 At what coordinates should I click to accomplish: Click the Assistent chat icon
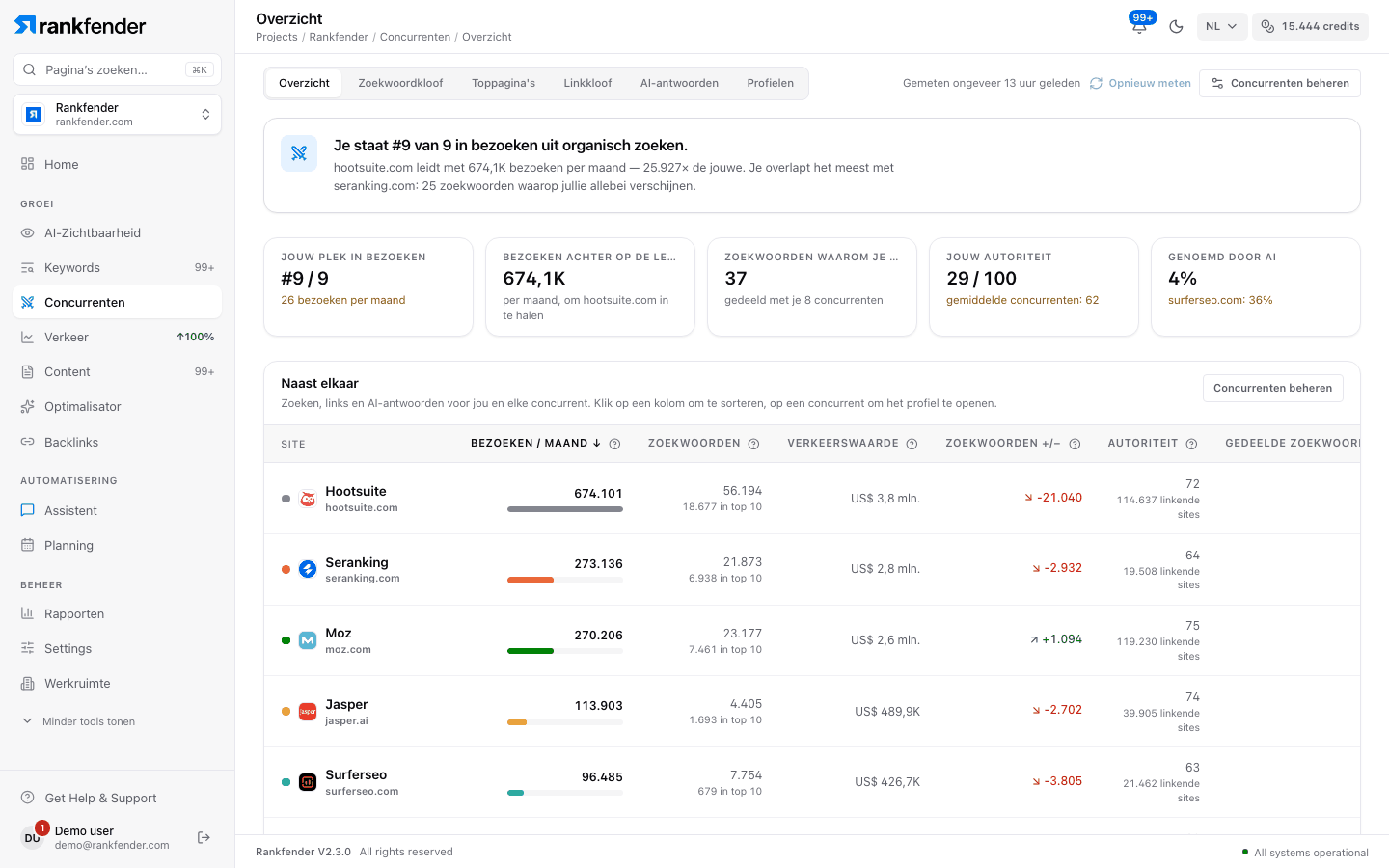pyautogui.click(x=28, y=510)
